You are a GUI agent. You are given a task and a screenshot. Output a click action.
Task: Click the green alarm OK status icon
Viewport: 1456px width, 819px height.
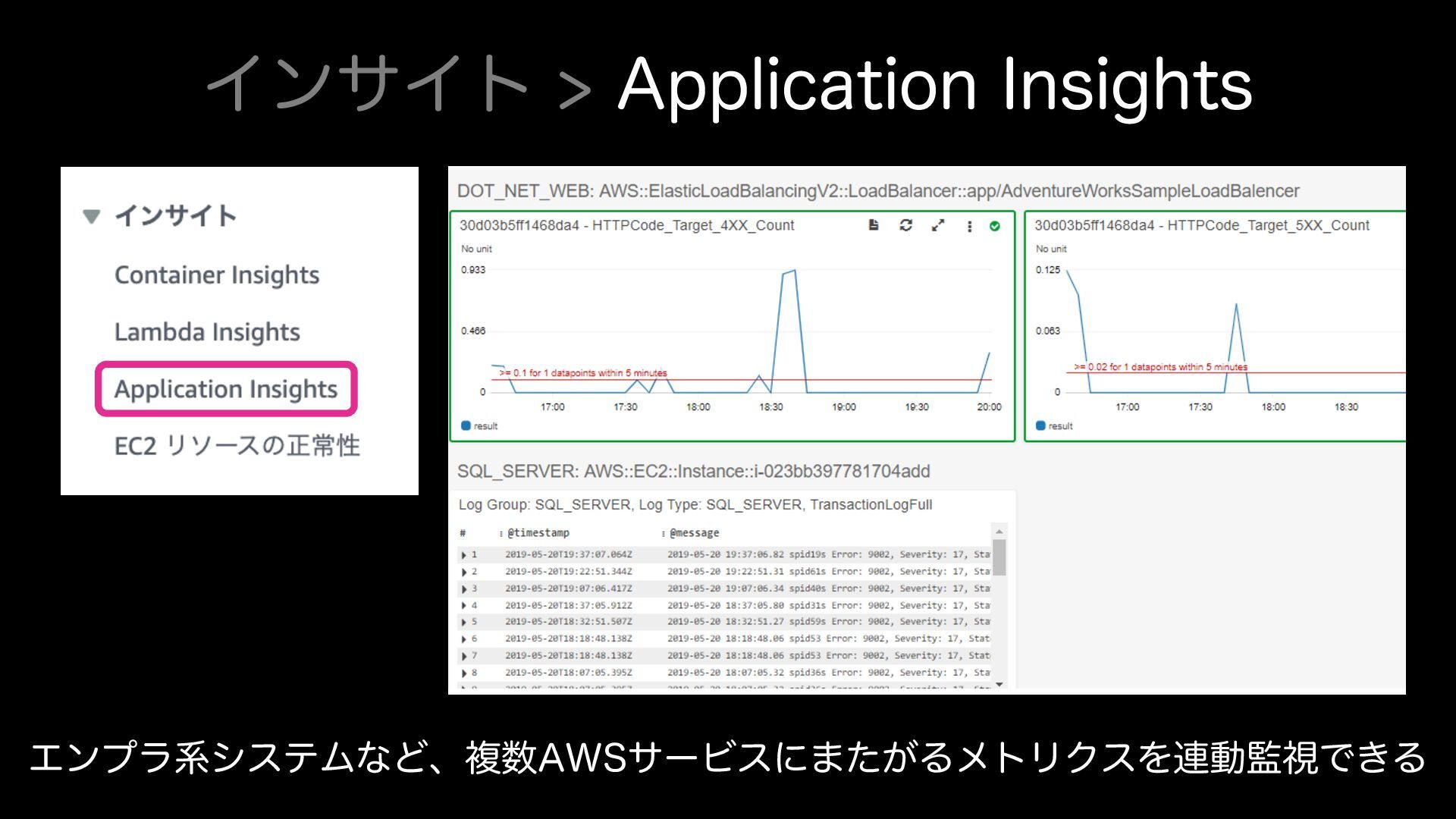tap(995, 226)
